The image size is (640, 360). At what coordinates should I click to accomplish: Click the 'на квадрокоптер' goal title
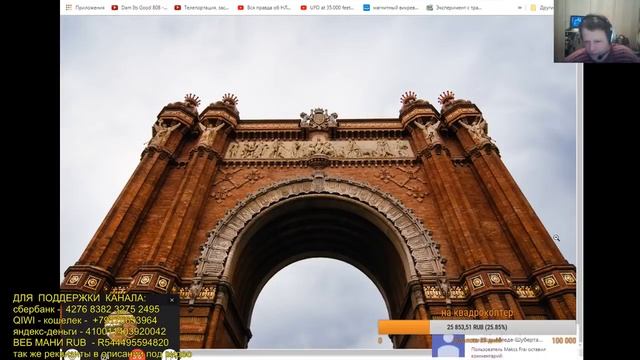(477, 313)
